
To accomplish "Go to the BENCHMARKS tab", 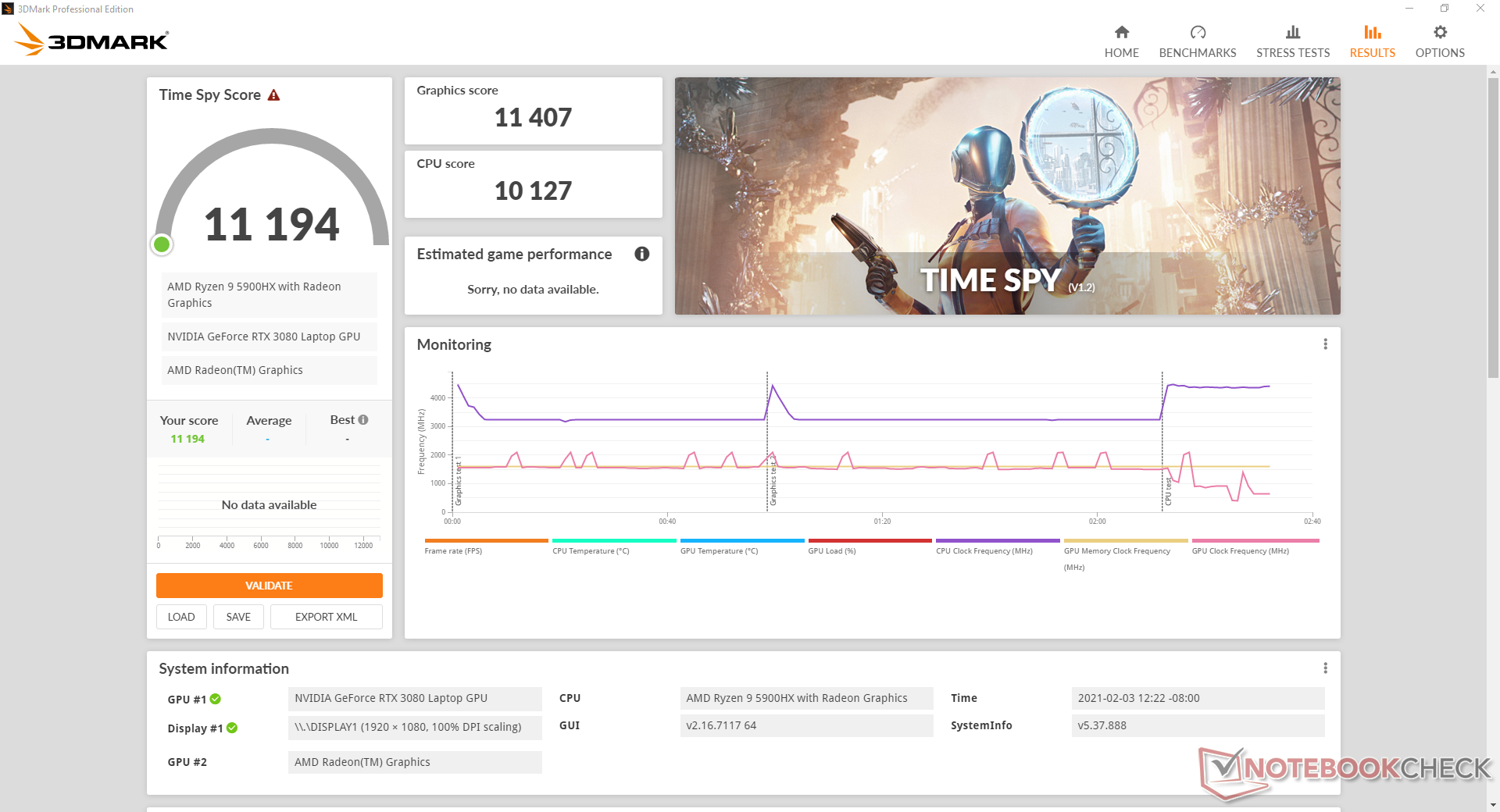I will point(1197,42).
